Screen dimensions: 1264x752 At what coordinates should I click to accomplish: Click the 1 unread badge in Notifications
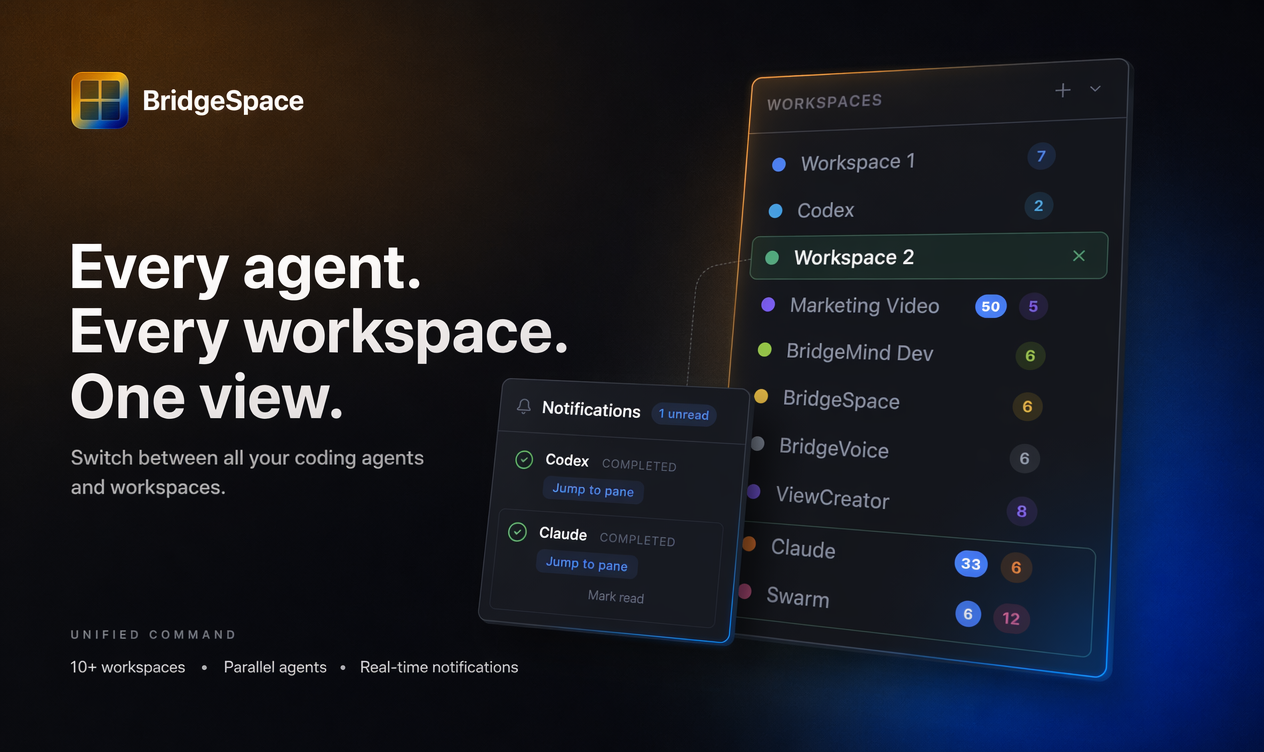click(x=683, y=414)
